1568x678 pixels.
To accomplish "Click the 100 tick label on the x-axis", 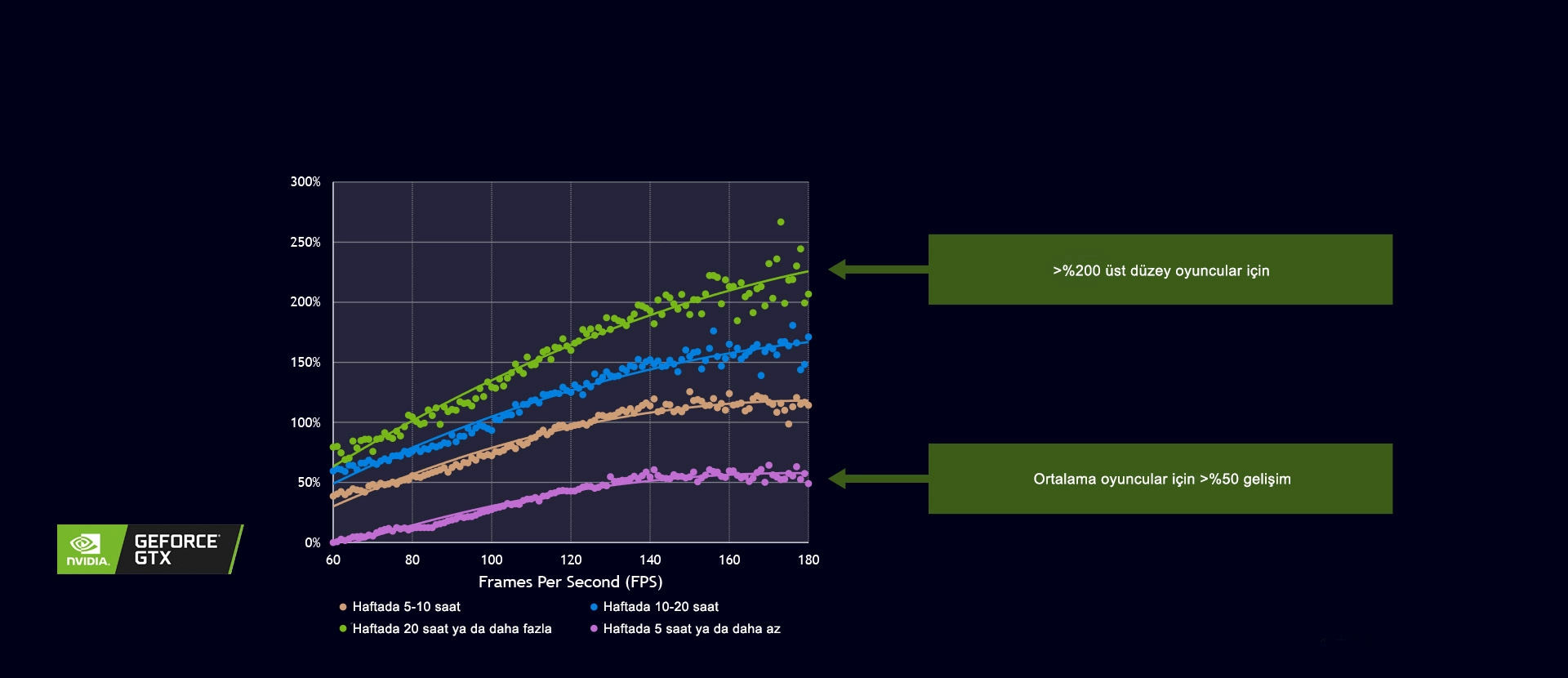I will 492,560.
